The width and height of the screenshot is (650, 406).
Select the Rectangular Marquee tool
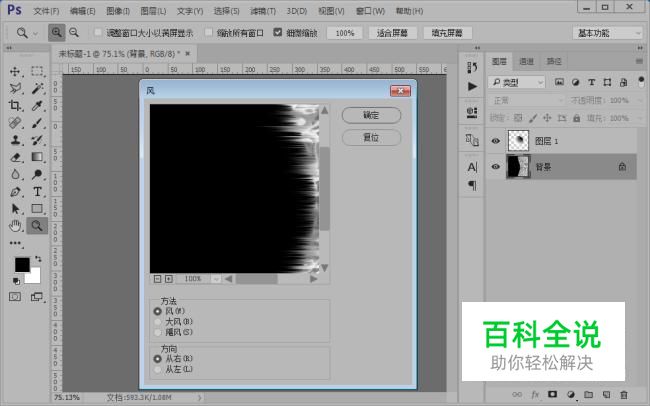(x=37, y=71)
